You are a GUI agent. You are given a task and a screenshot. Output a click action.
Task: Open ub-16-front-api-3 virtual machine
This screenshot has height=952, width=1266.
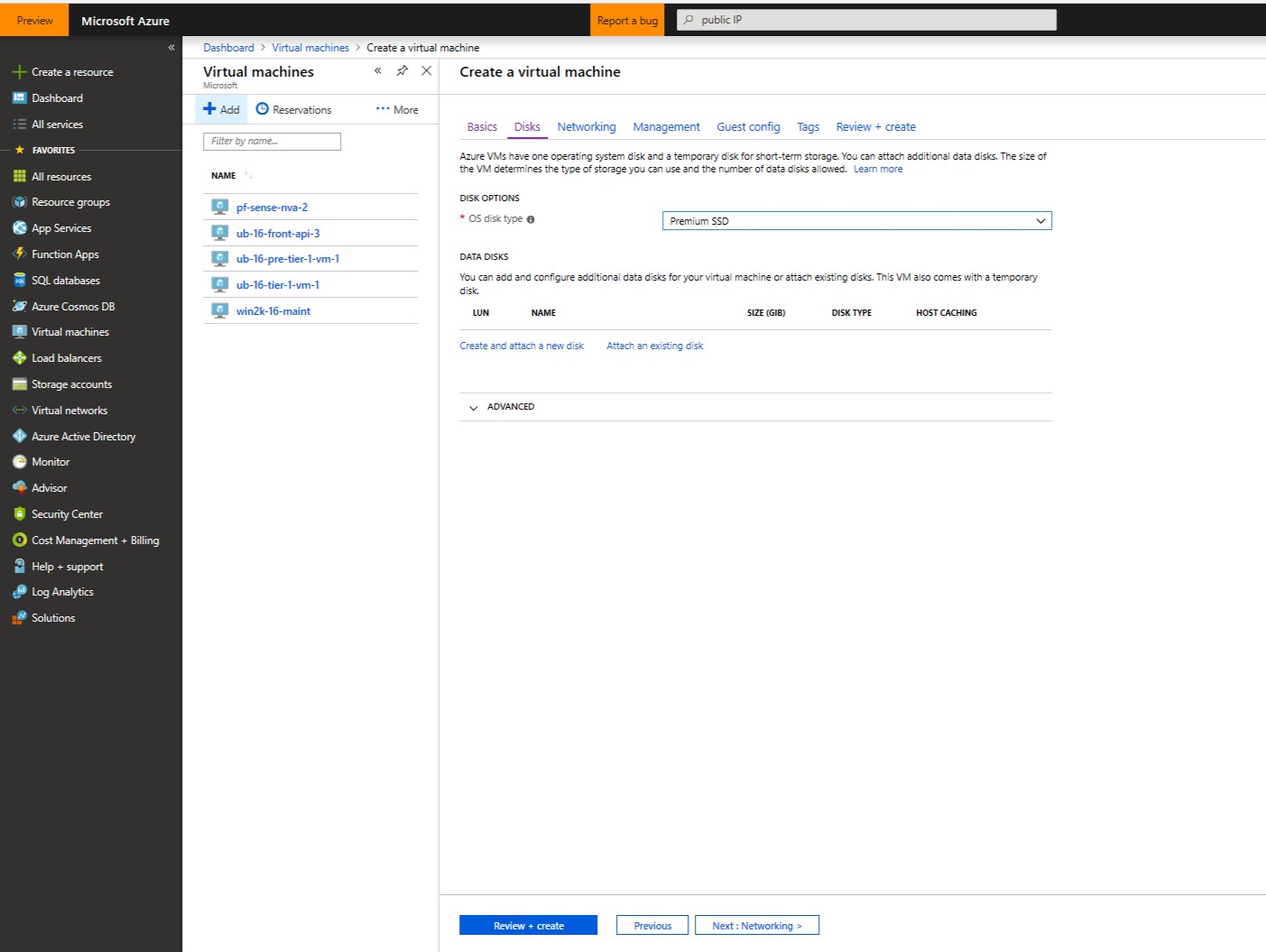pyautogui.click(x=278, y=234)
